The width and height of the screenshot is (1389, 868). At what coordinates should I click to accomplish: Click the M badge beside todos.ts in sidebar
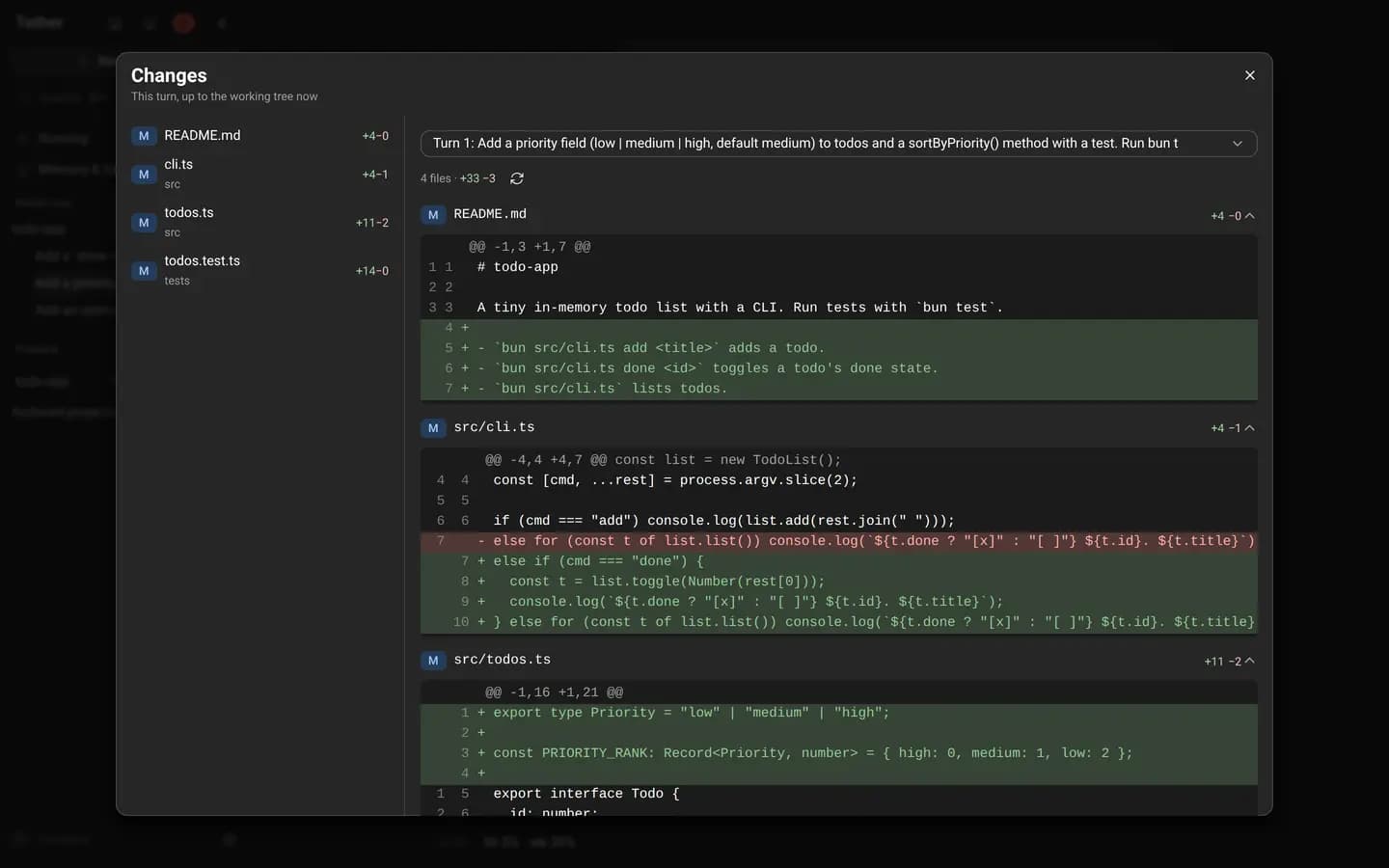(144, 223)
